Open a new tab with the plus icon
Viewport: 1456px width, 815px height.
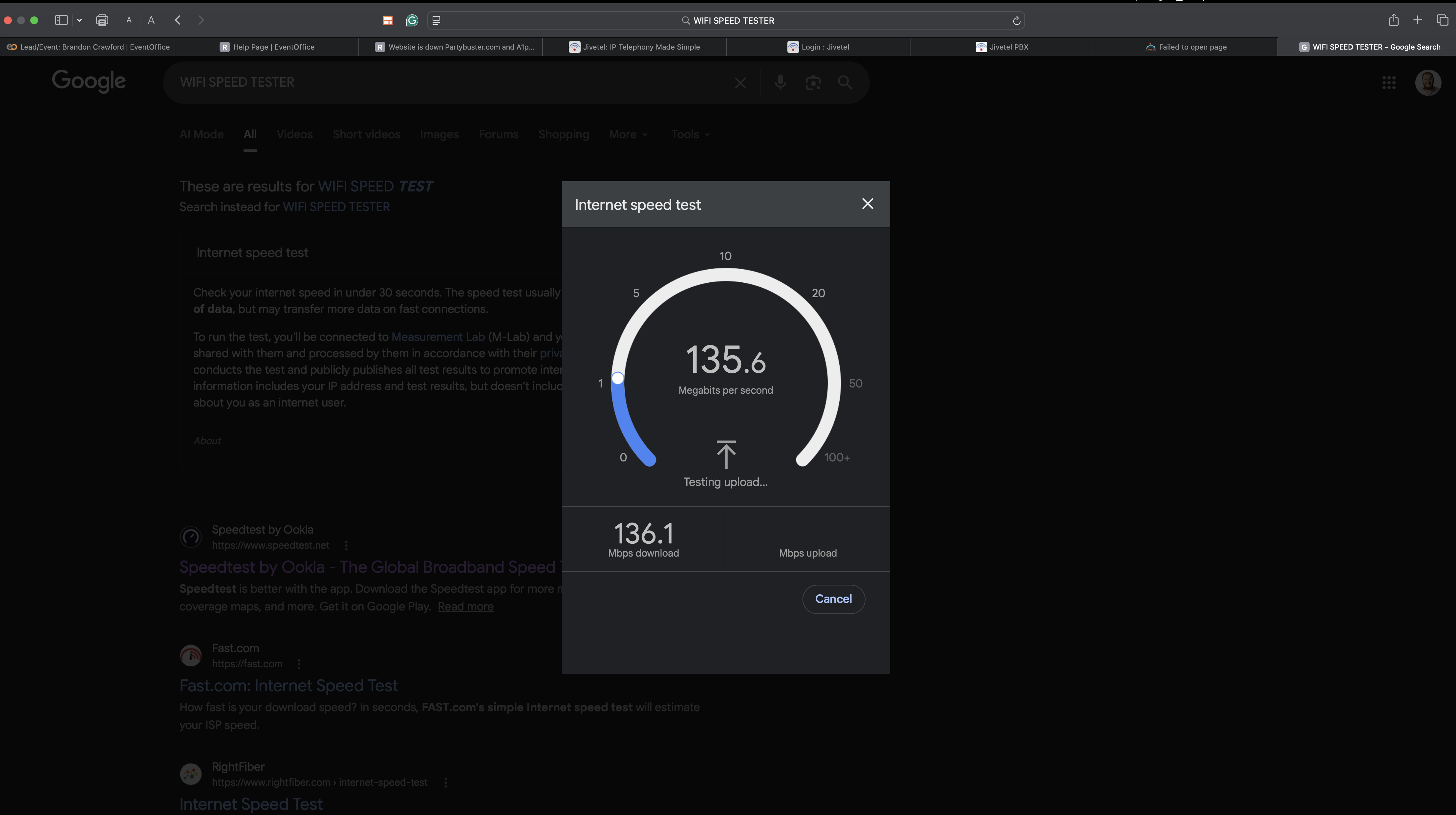(x=1418, y=20)
